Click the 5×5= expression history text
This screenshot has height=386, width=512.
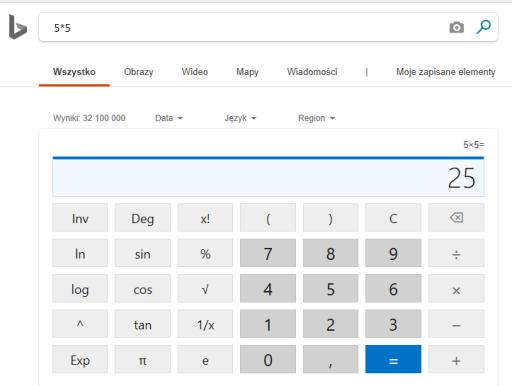(474, 144)
